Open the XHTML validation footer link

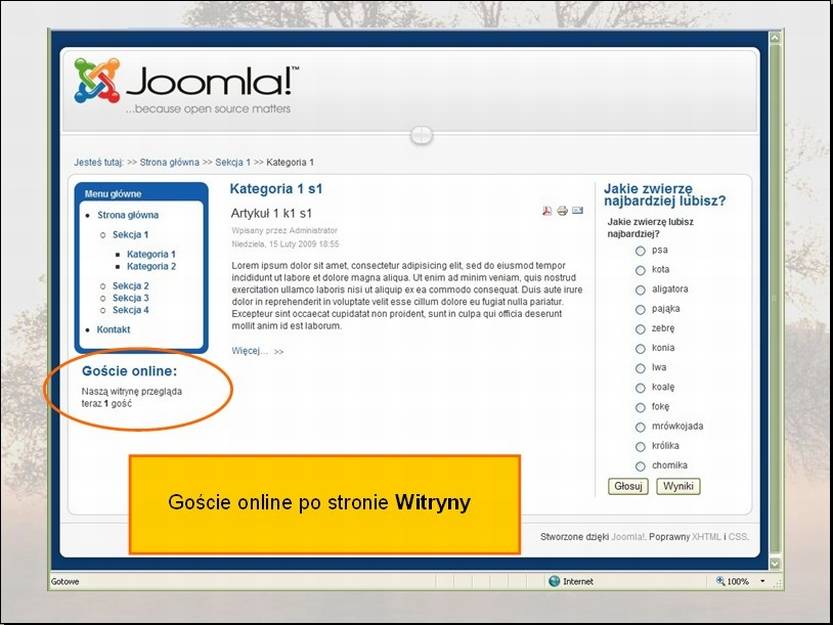tap(707, 537)
